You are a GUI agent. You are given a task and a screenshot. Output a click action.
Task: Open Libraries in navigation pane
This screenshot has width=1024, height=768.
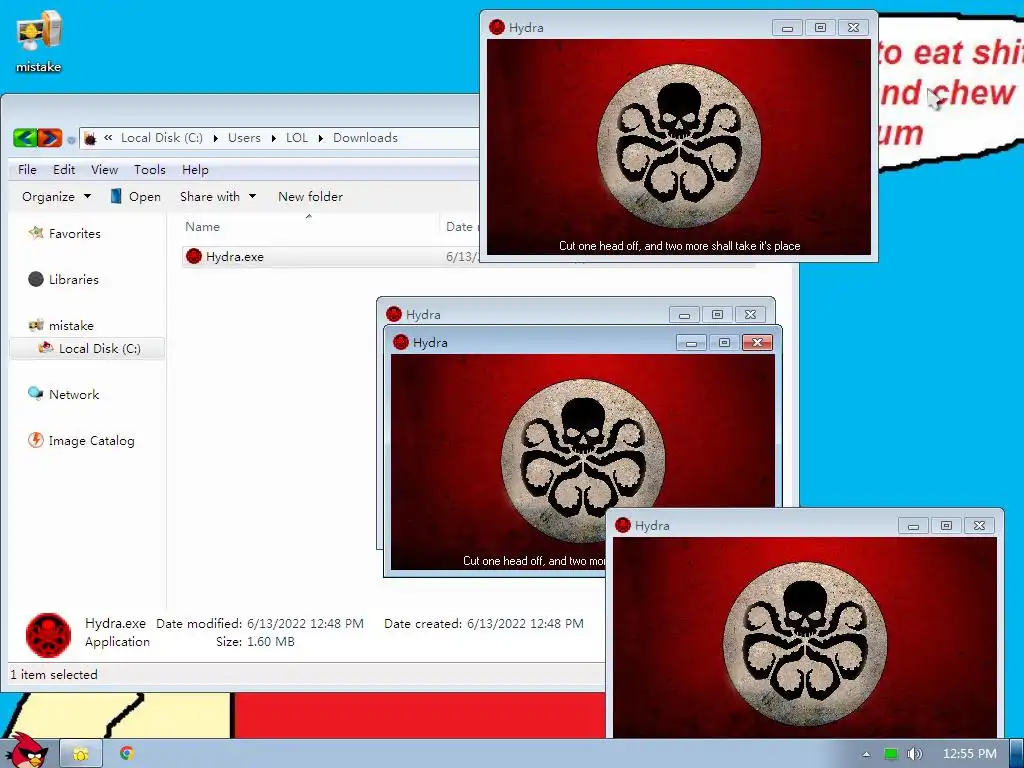click(74, 280)
